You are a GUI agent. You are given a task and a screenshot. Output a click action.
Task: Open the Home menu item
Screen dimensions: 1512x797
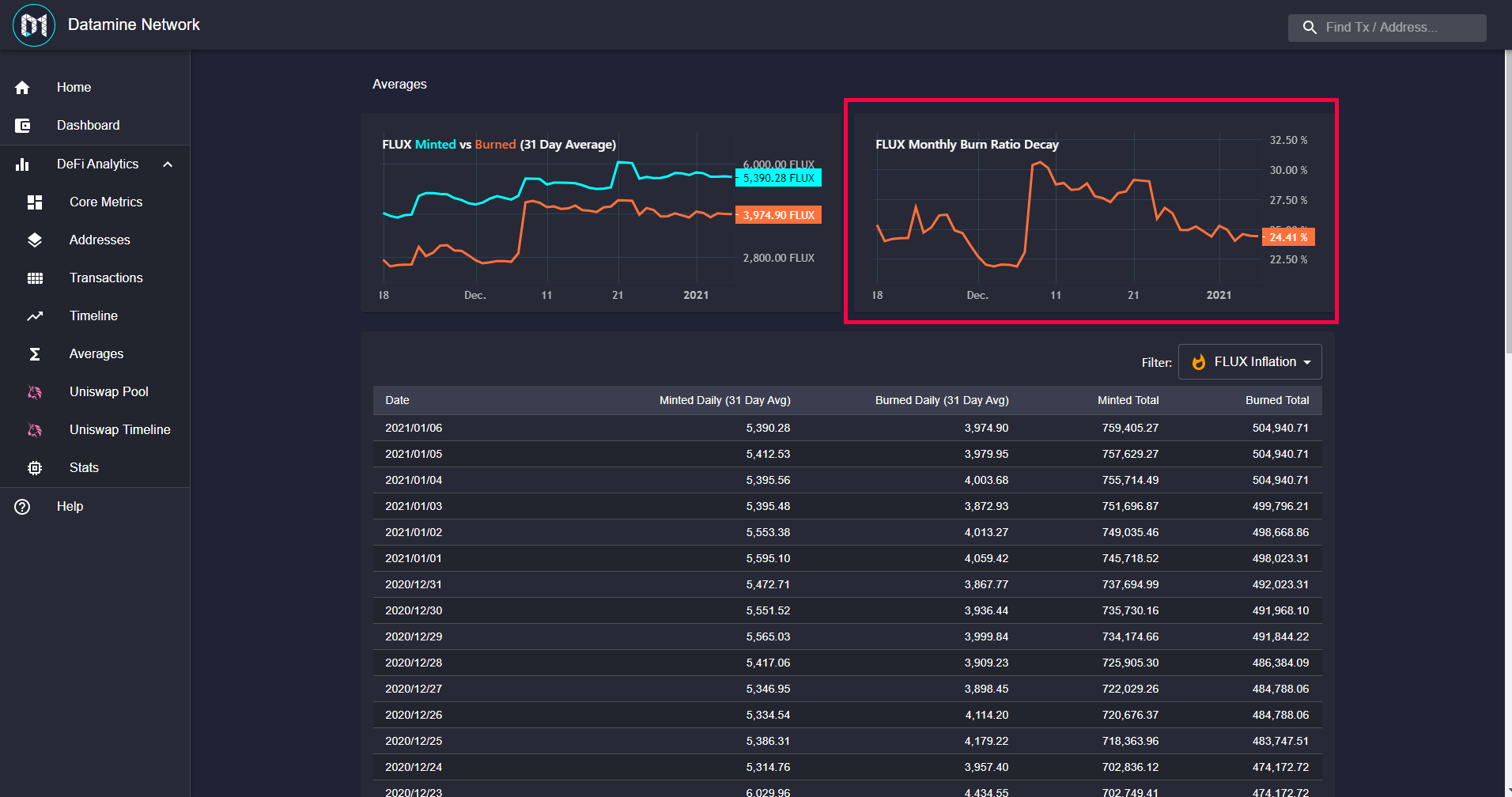click(95, 88)
